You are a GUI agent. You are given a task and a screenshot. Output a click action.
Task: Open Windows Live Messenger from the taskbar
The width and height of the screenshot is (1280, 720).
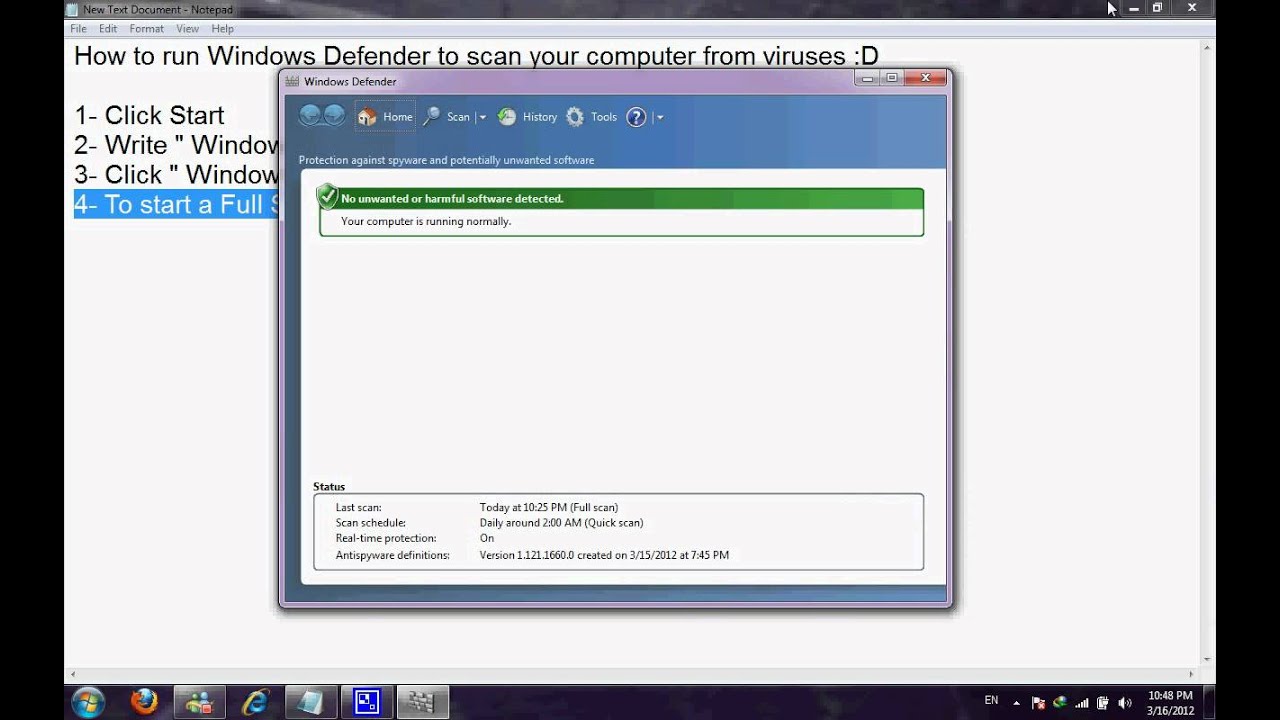199,702
